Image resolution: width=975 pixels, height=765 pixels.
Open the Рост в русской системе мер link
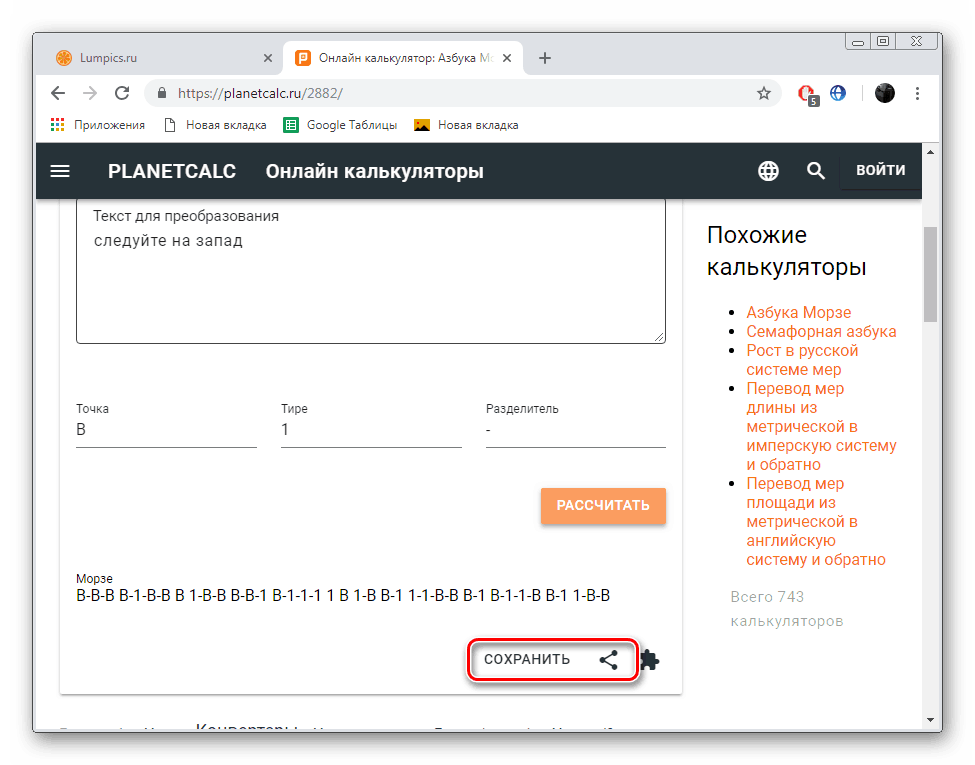click(x=802, y=360)
